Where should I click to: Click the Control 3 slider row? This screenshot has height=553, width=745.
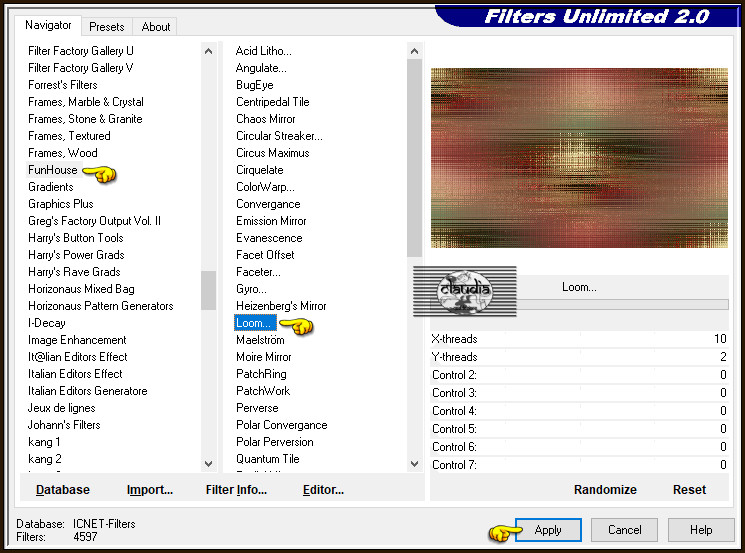(x=579, y=393)
